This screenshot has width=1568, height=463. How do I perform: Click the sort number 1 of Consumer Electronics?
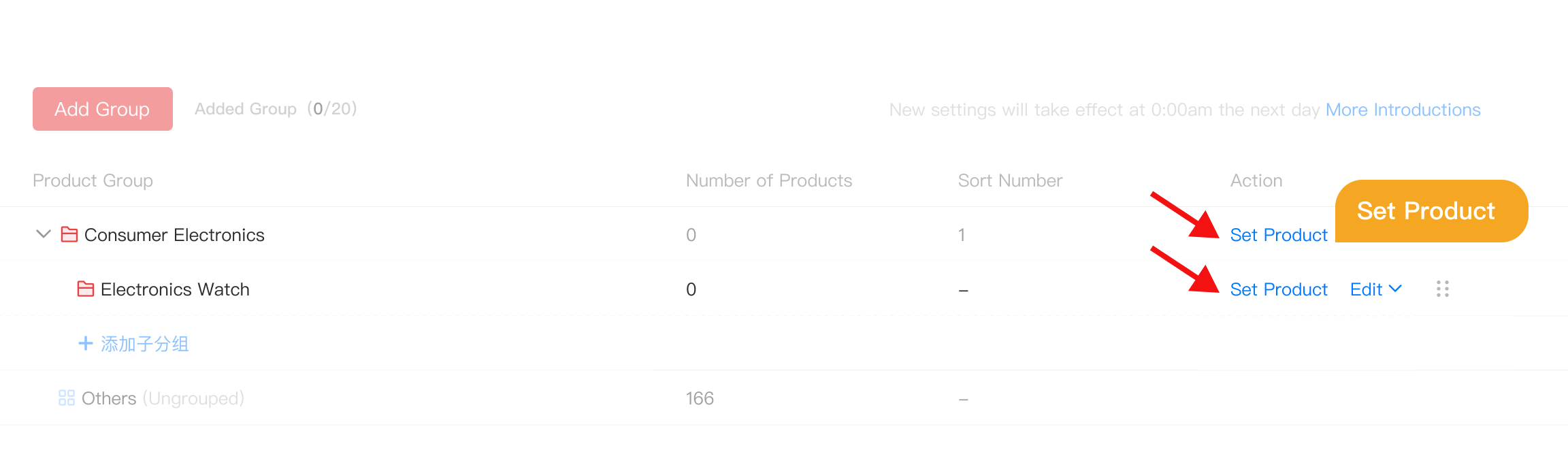[x=962, y=235]
